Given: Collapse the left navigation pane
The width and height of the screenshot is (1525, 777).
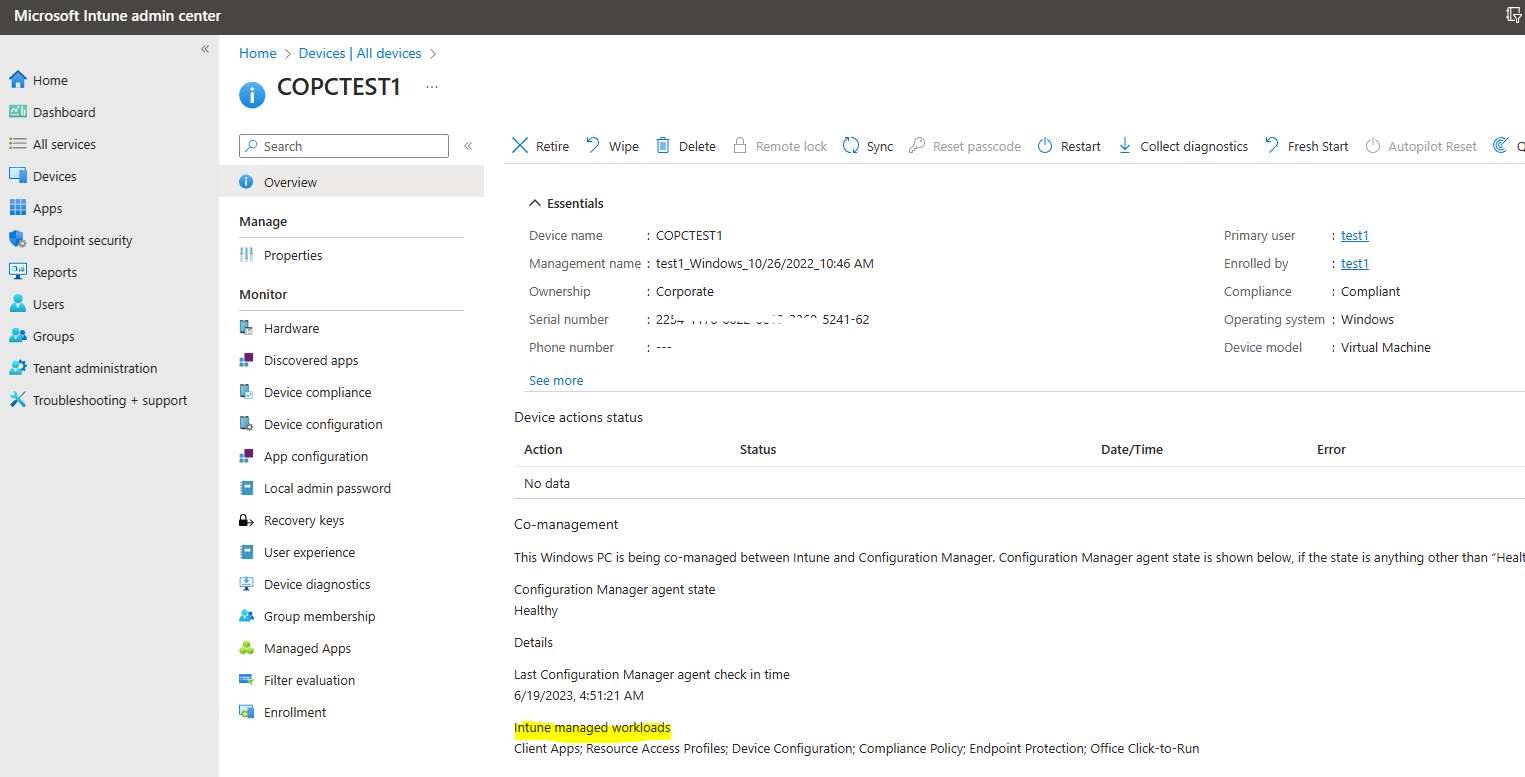Looking at the screenshot, I should [205, 48].
